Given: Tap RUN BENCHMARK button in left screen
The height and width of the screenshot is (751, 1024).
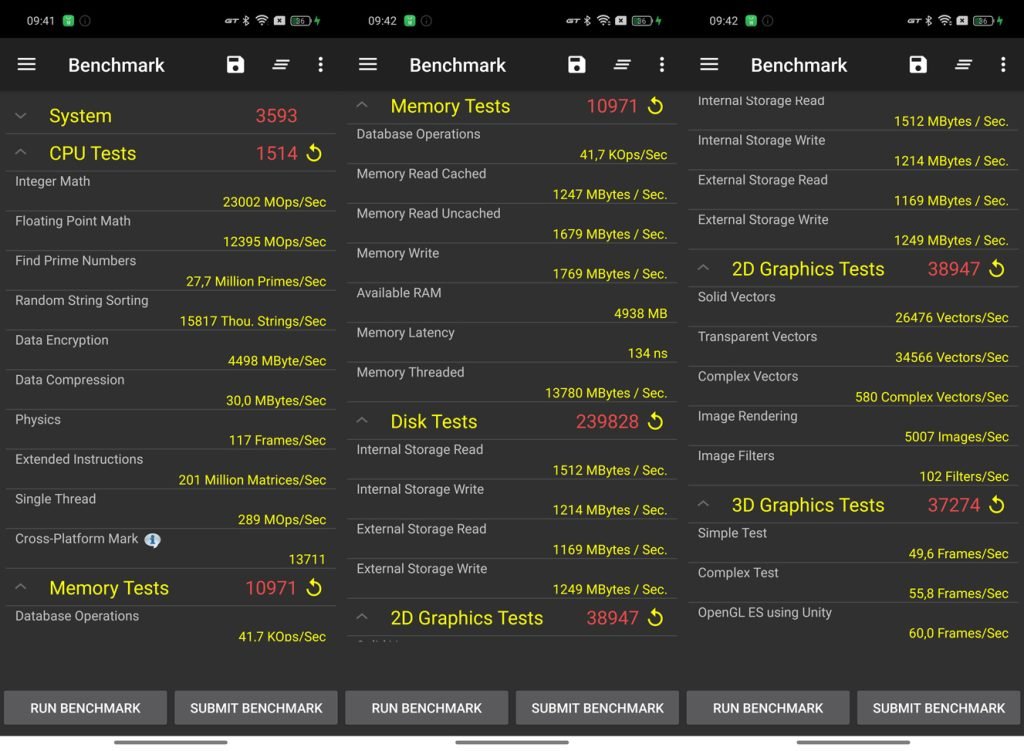Looking at the screenshot, I should (x=85, y=708).
